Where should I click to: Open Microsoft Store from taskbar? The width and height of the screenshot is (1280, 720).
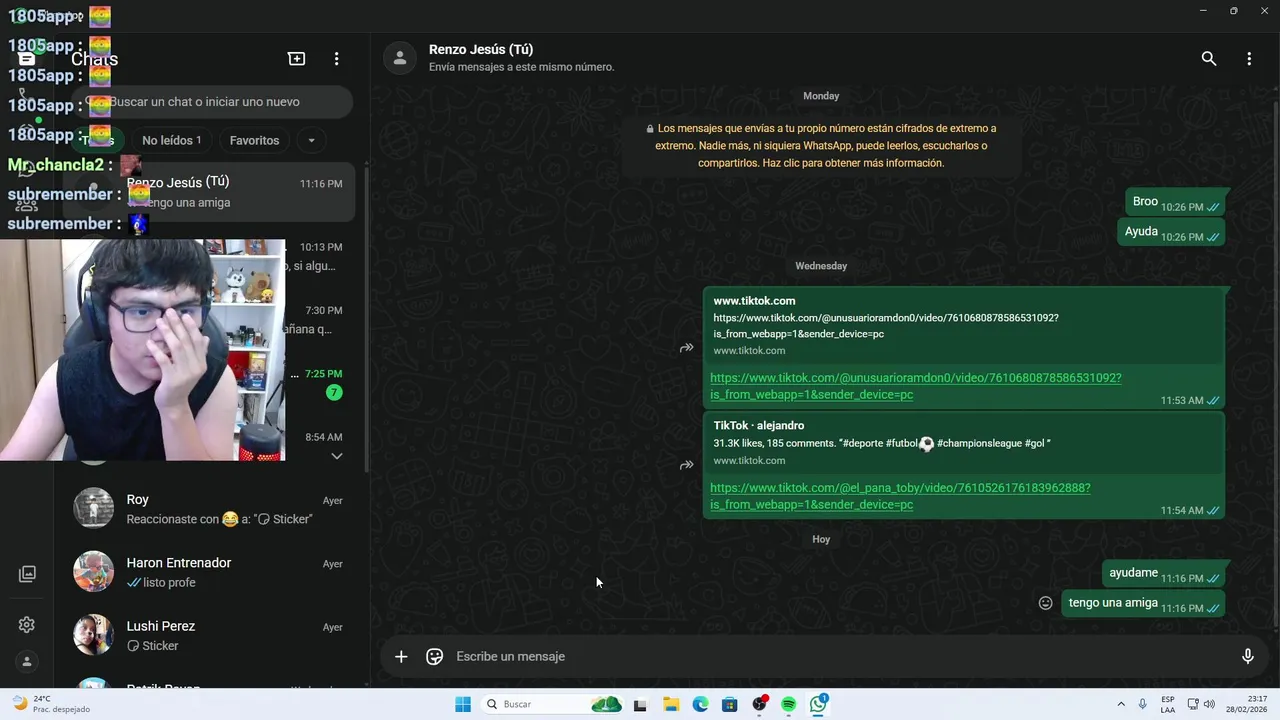730,704
